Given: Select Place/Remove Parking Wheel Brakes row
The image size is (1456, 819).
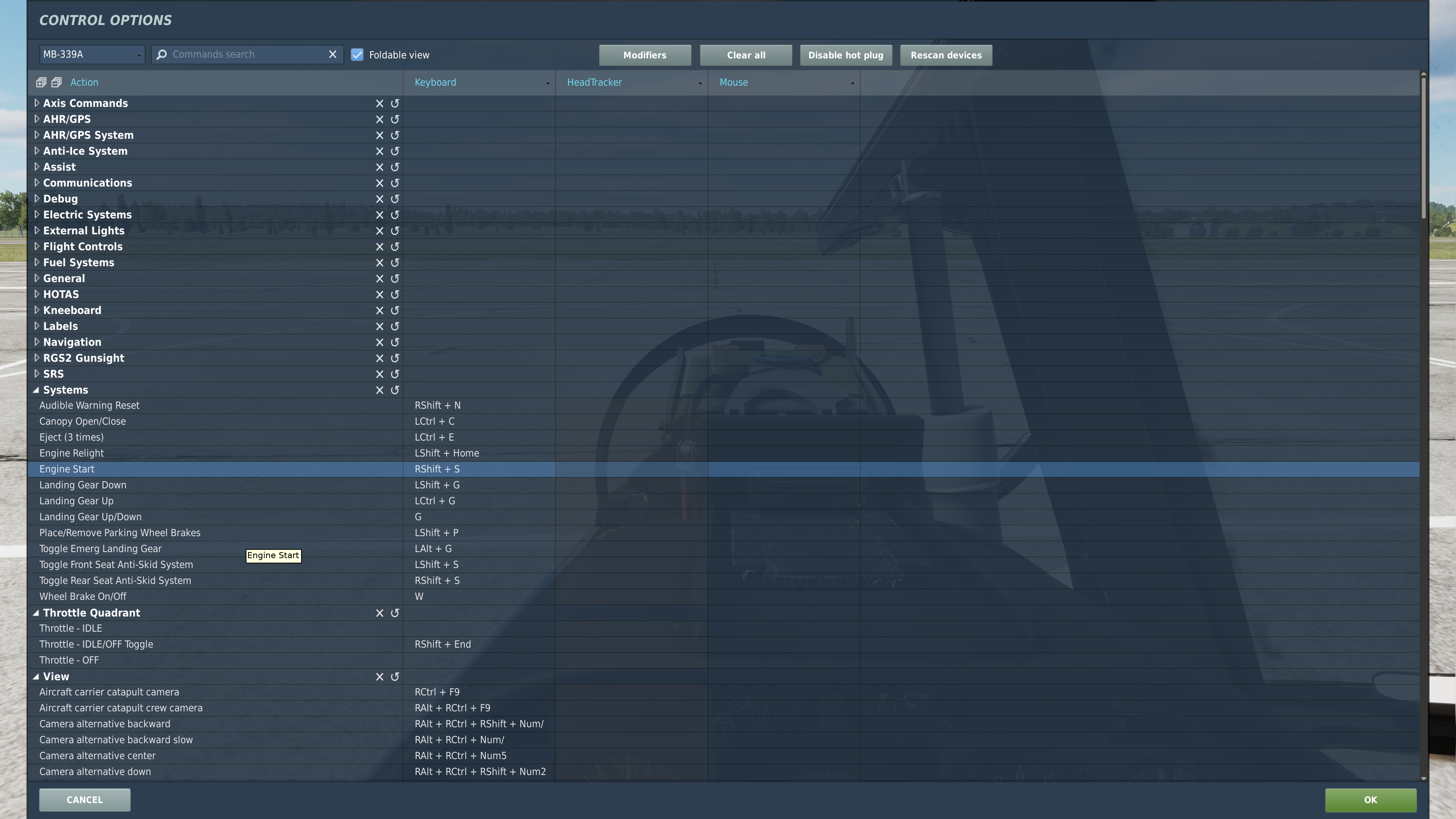Looking at the screenshot, I should 723,533.
